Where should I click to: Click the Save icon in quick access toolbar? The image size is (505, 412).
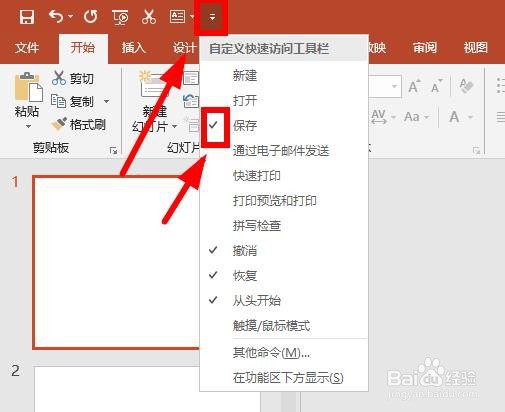(27, 17)
